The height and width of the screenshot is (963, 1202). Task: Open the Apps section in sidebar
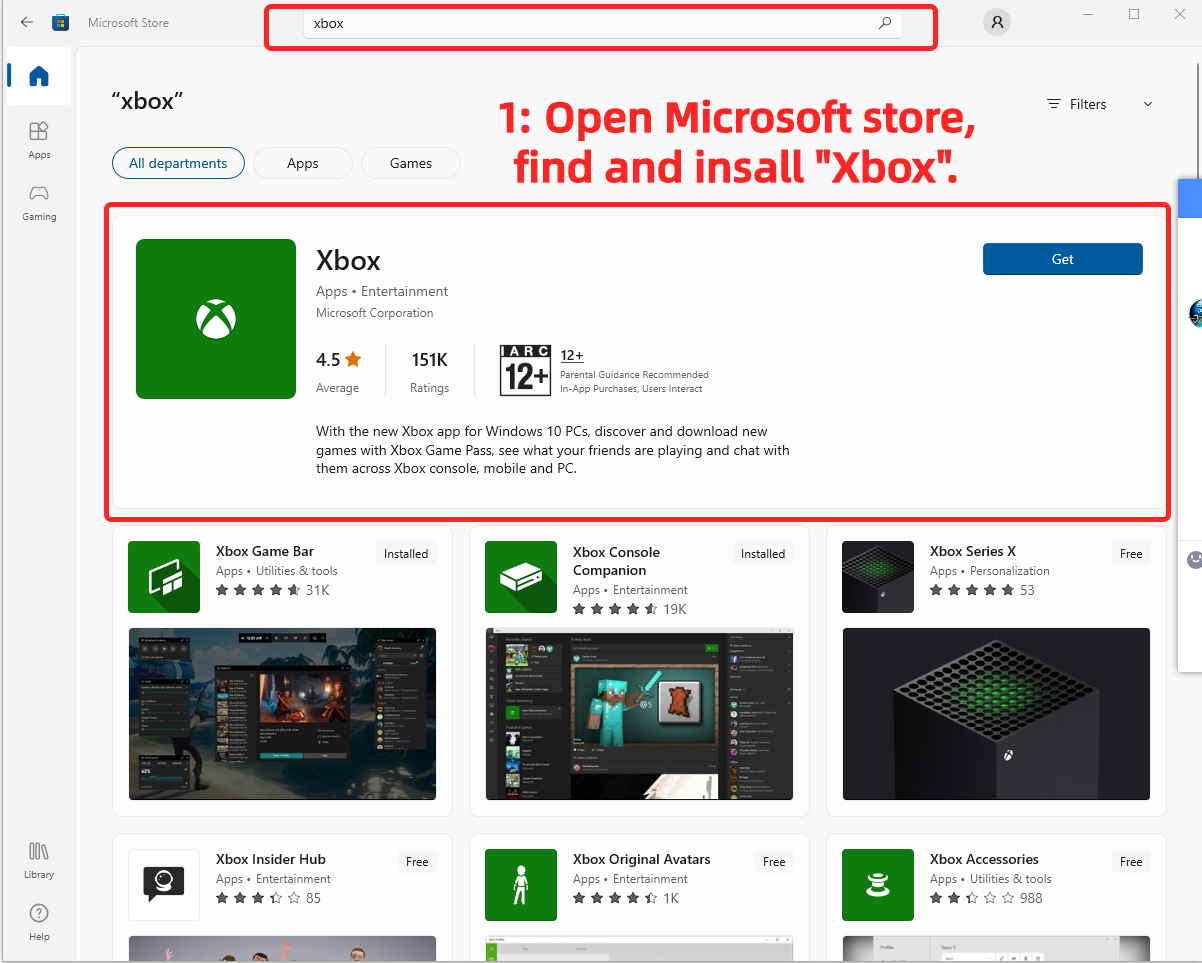coord(39,140)
